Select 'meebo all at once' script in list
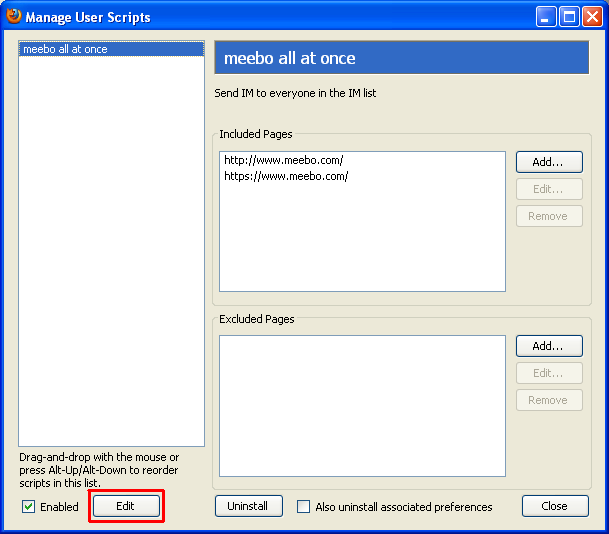The image size is (609, 534). [111, 49]
